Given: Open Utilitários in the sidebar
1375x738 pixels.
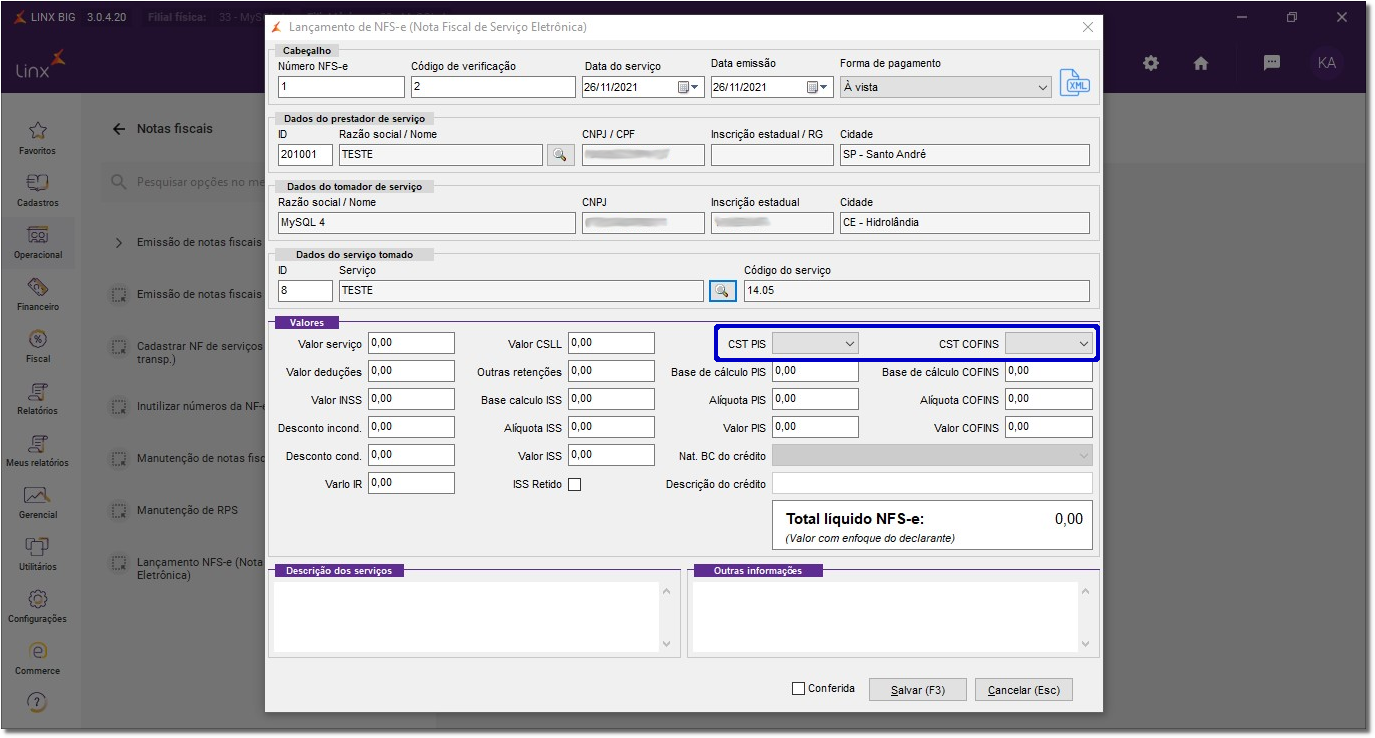Looking at the screenshot, I should 38,554.
